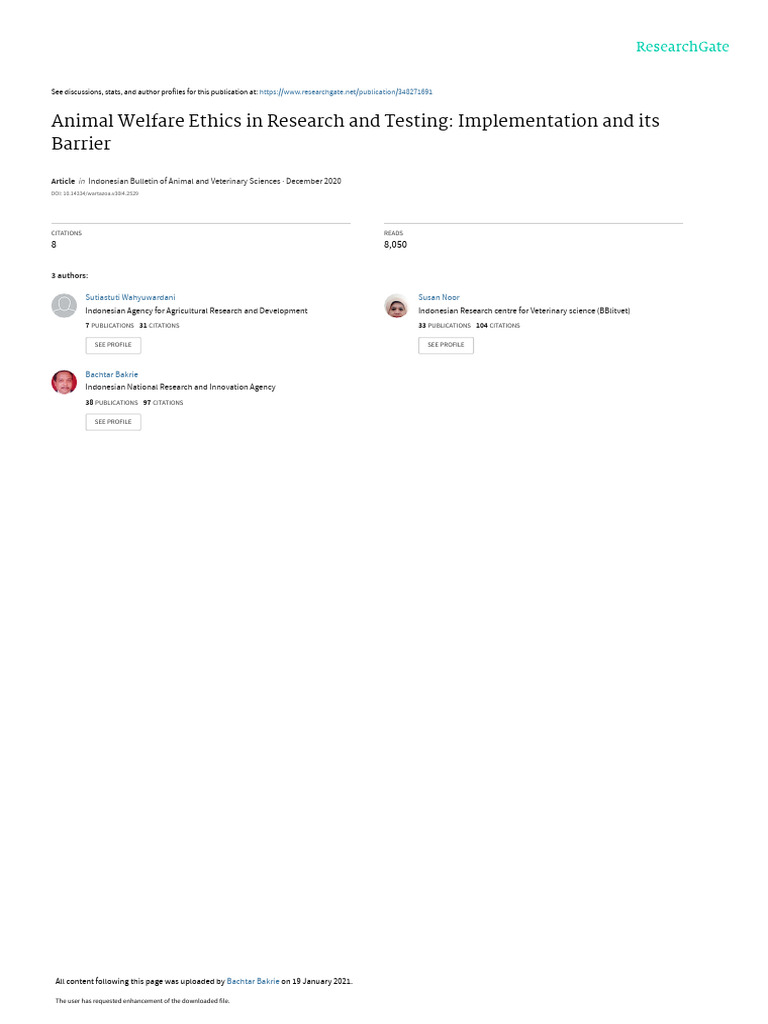
Task: Open the researchgate.net publication URL link
Action: [345, 92]
